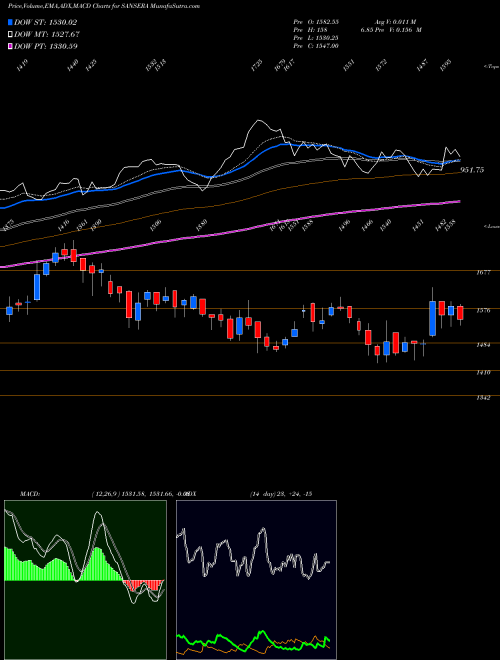Viewport: 500px width, 660px height.
Task: Click the 1576 price level label
Action: point(484,311)
